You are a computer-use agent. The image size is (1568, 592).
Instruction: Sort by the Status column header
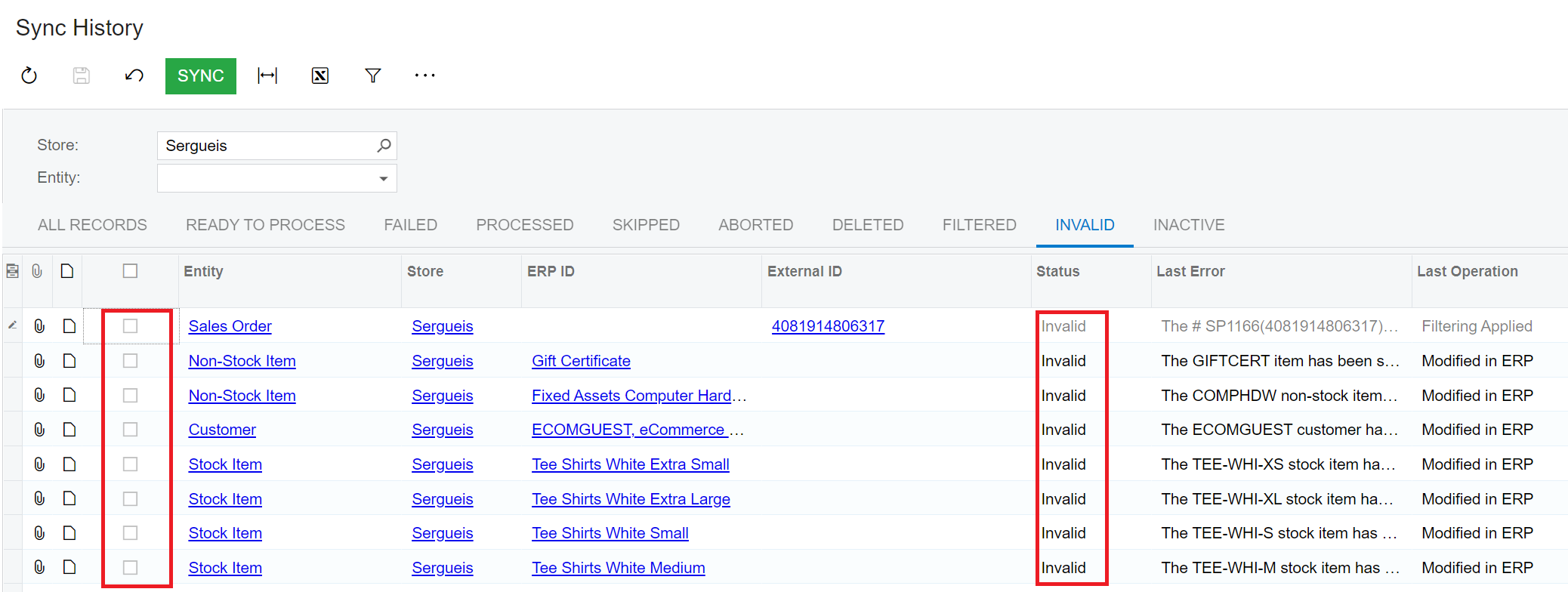[x=1057, y=271]
